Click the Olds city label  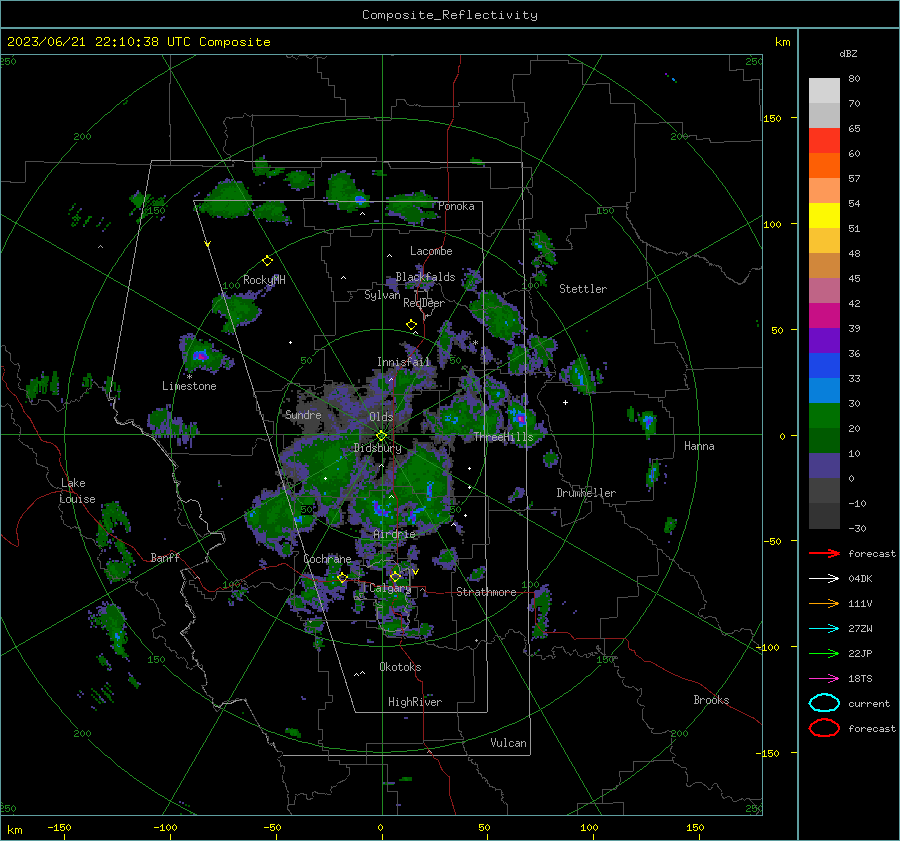pyautogui.click(x=381, y=417)
